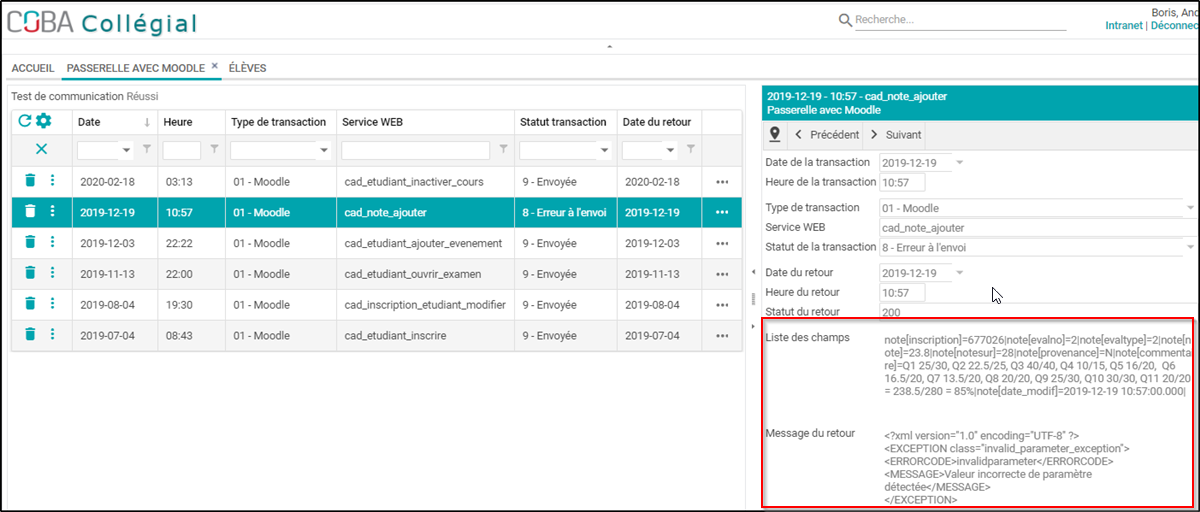Screen dimensions: 1200x512
Task: Click the trash icon for cad_etudiant_inscrire row
Action: point(30,335)
